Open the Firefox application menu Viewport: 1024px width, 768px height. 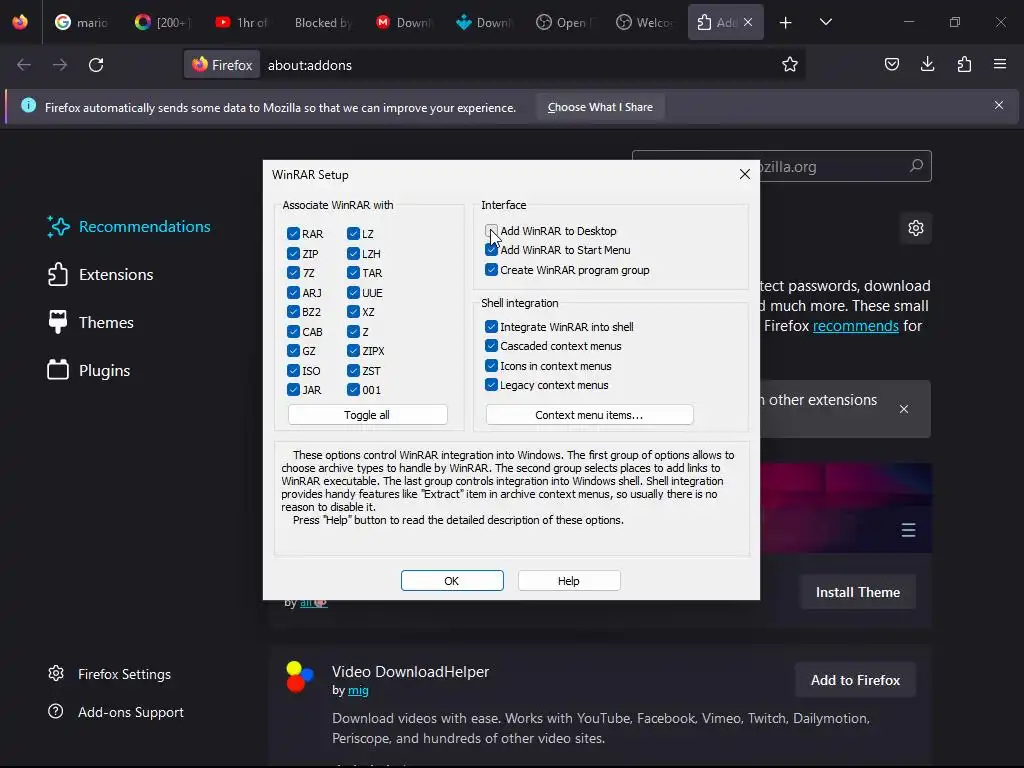click(1000, 64)
